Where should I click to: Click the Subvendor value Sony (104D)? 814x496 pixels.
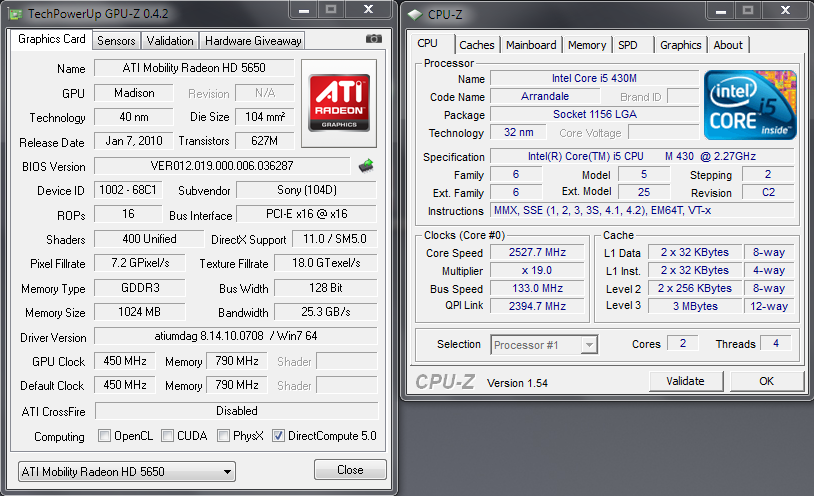[x=307, y=190]
